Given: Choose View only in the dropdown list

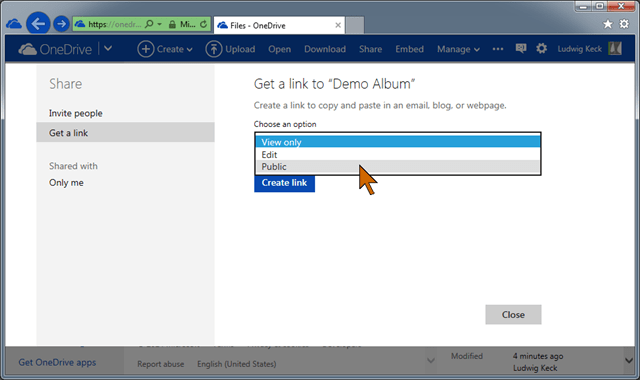Looking at the screenshot, I should point(398,142).
